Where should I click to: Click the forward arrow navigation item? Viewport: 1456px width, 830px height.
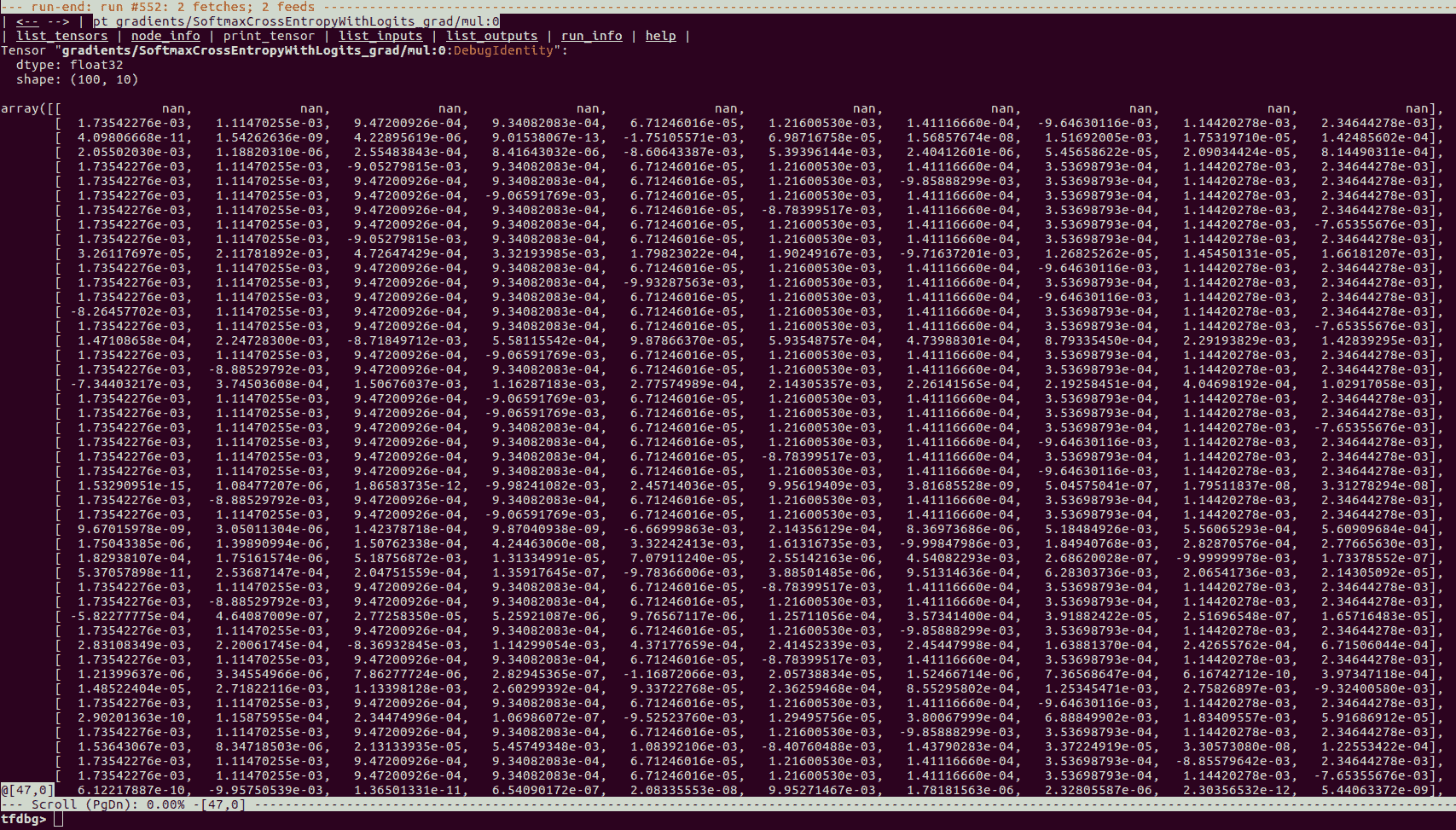pyautogui.click(x=56, y=21)
